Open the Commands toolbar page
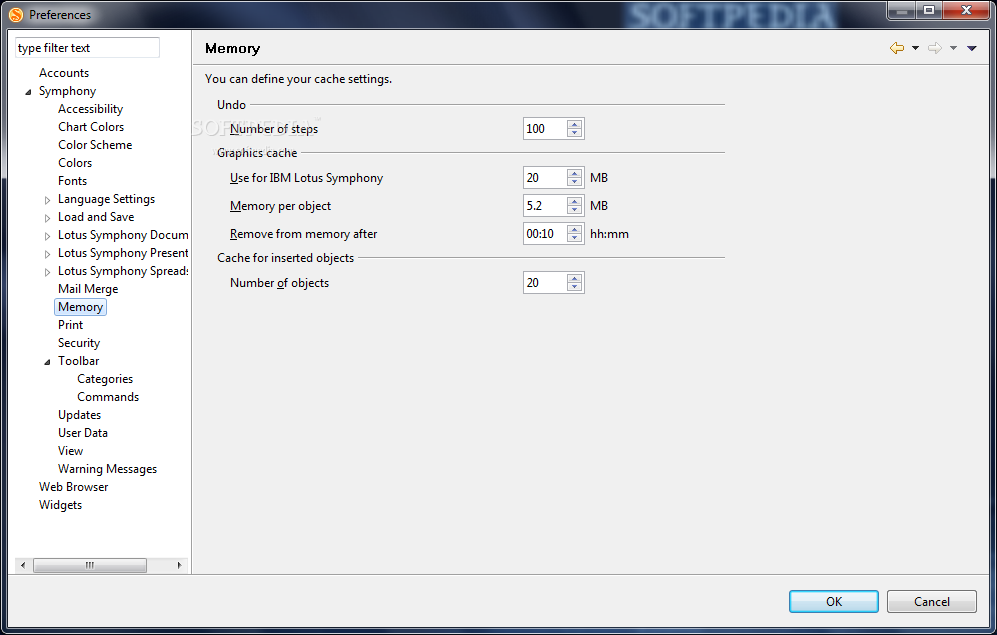 [108, 397]
